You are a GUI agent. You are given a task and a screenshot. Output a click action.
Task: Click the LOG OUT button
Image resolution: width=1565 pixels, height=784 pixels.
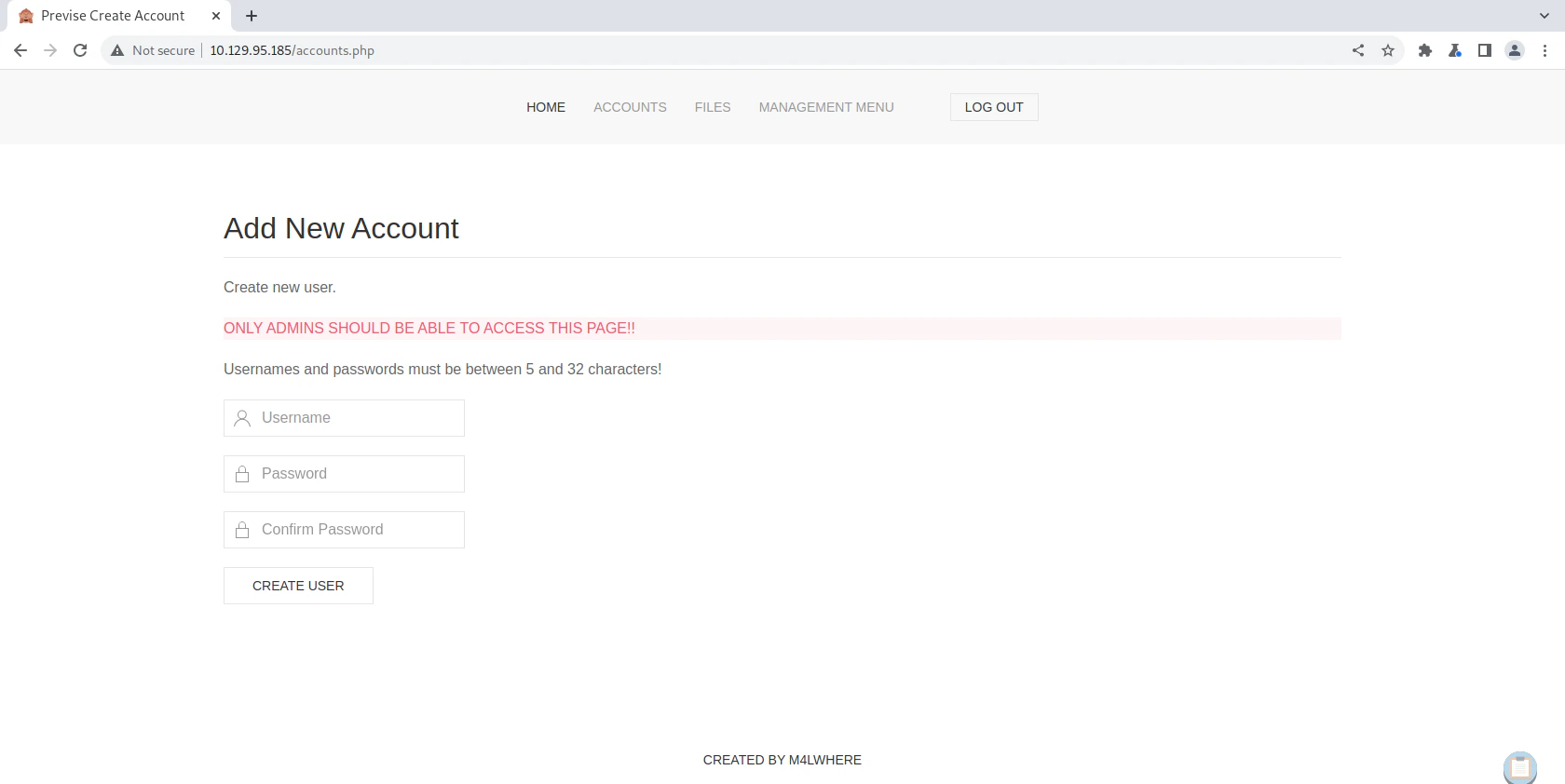994,107
